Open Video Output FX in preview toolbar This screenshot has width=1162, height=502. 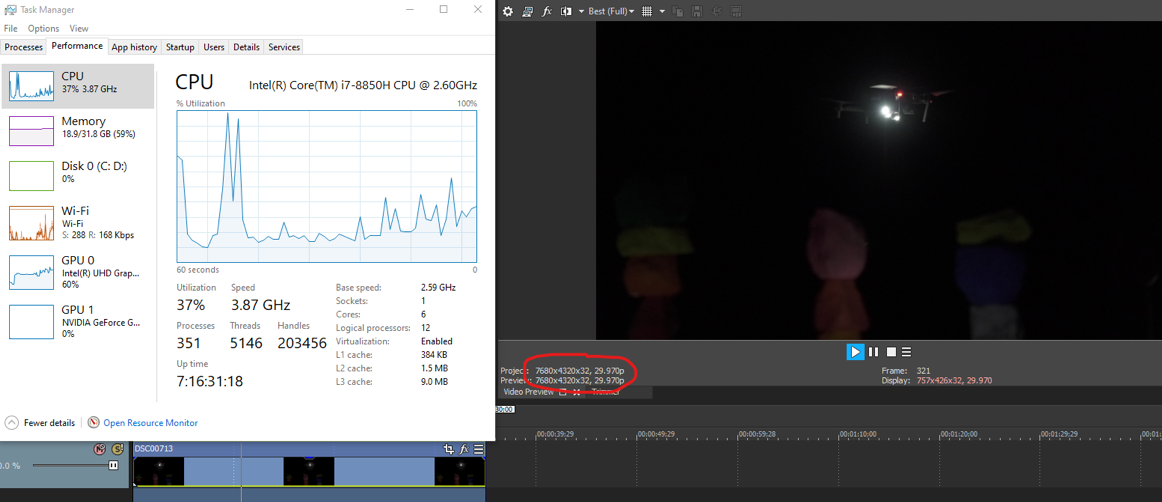pyautogui.click(x=547, y=11)
